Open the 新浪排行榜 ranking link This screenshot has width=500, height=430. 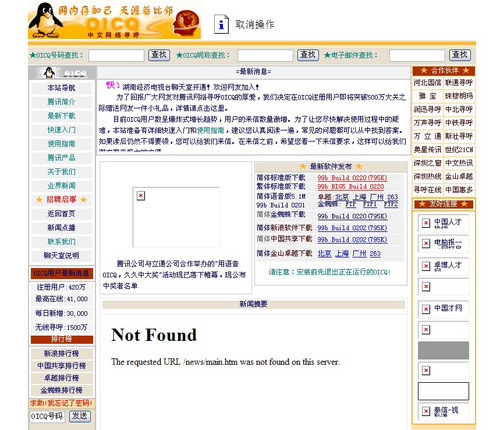(x=62, y=353)
